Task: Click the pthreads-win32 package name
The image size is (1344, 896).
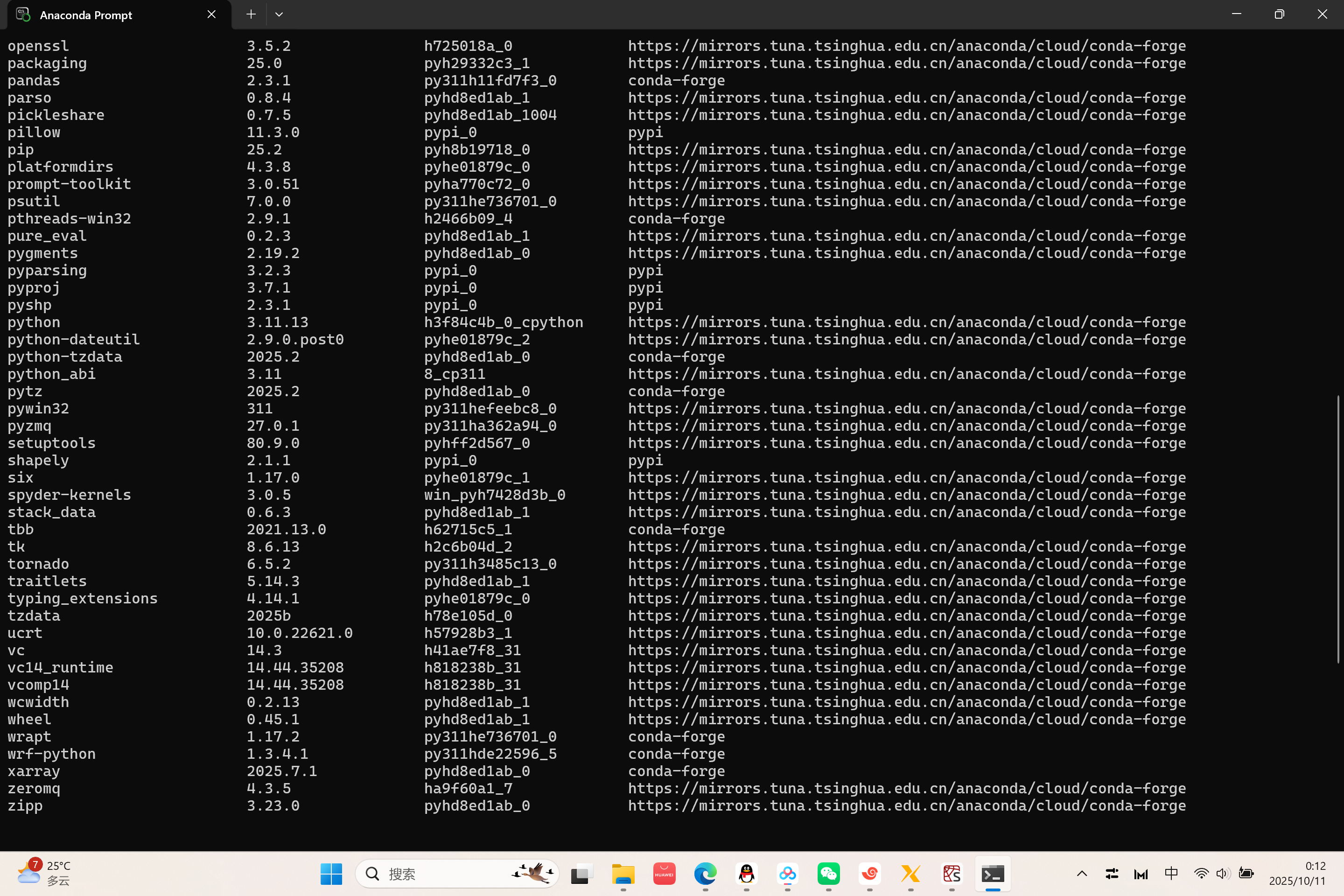Action: pyautogui.click(x=69, y=219)
